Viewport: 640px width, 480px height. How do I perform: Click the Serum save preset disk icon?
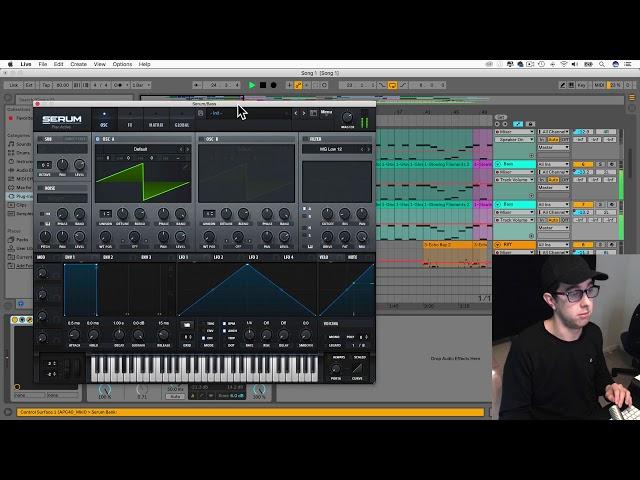click(x=201, y=113)
